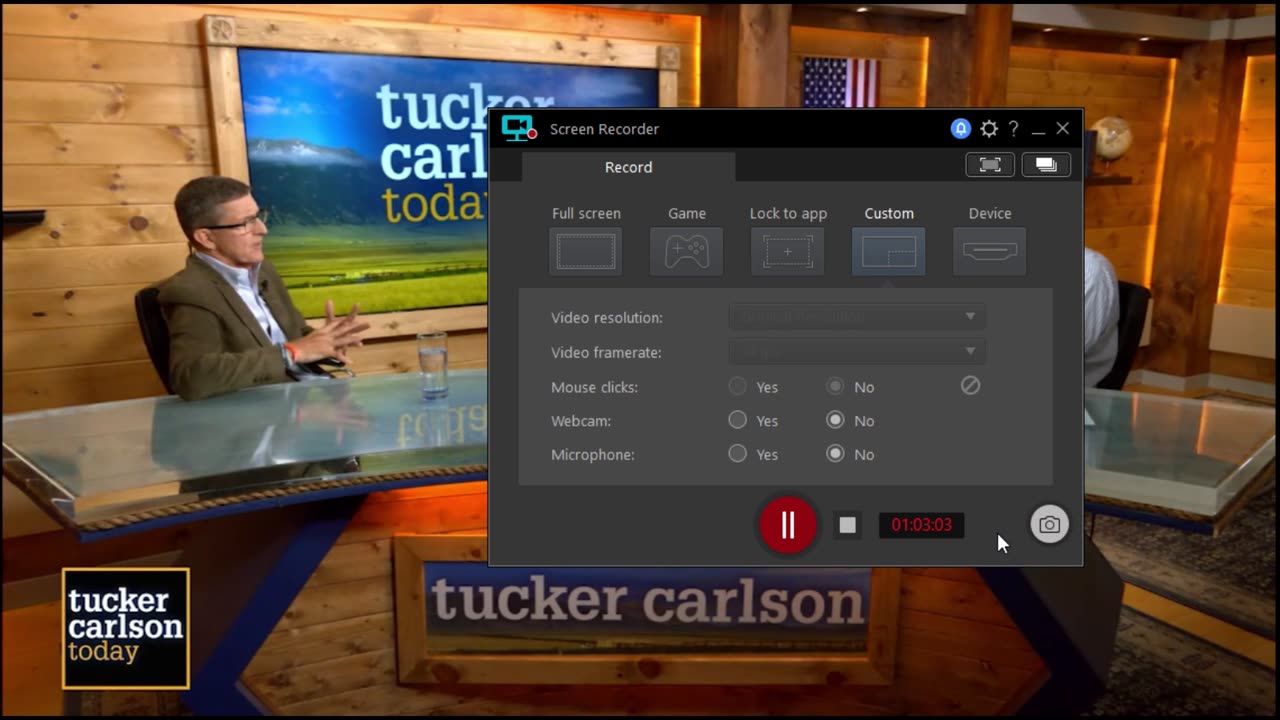The image size is (1280, 720).
Task: Click the Video framerate label
Action: pyautogui.click(x=606, y=353)
